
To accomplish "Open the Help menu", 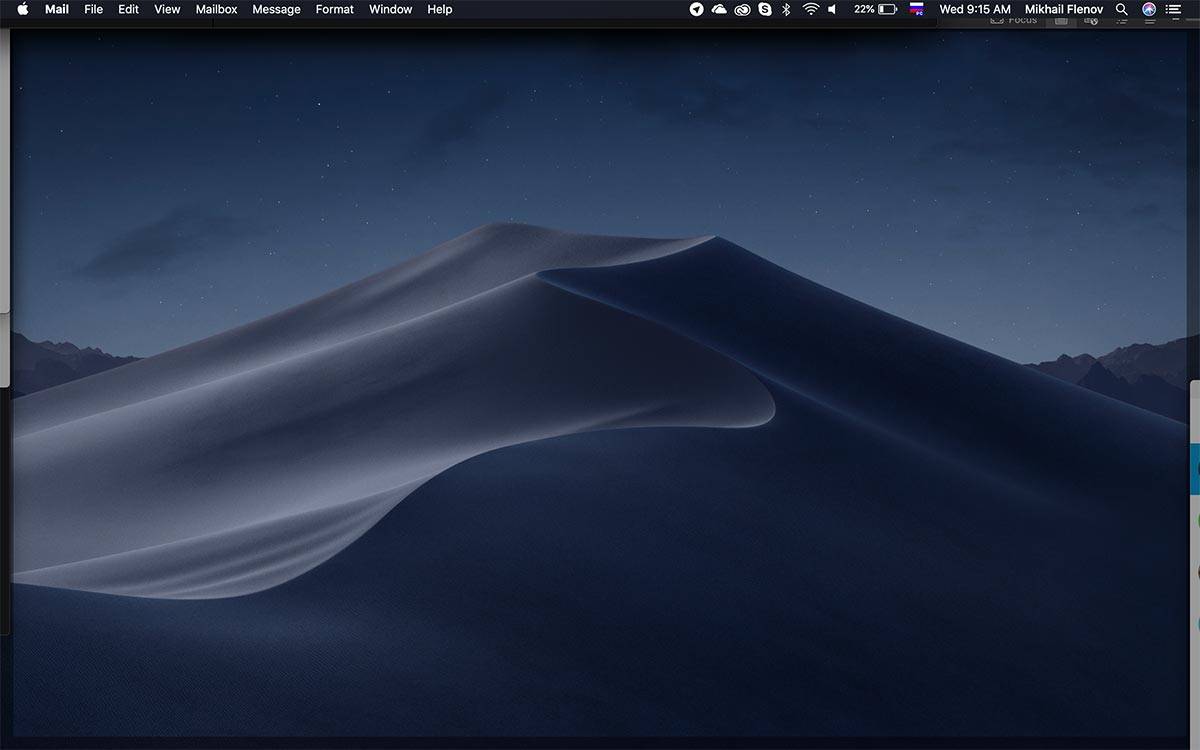I will coord(440,9).
